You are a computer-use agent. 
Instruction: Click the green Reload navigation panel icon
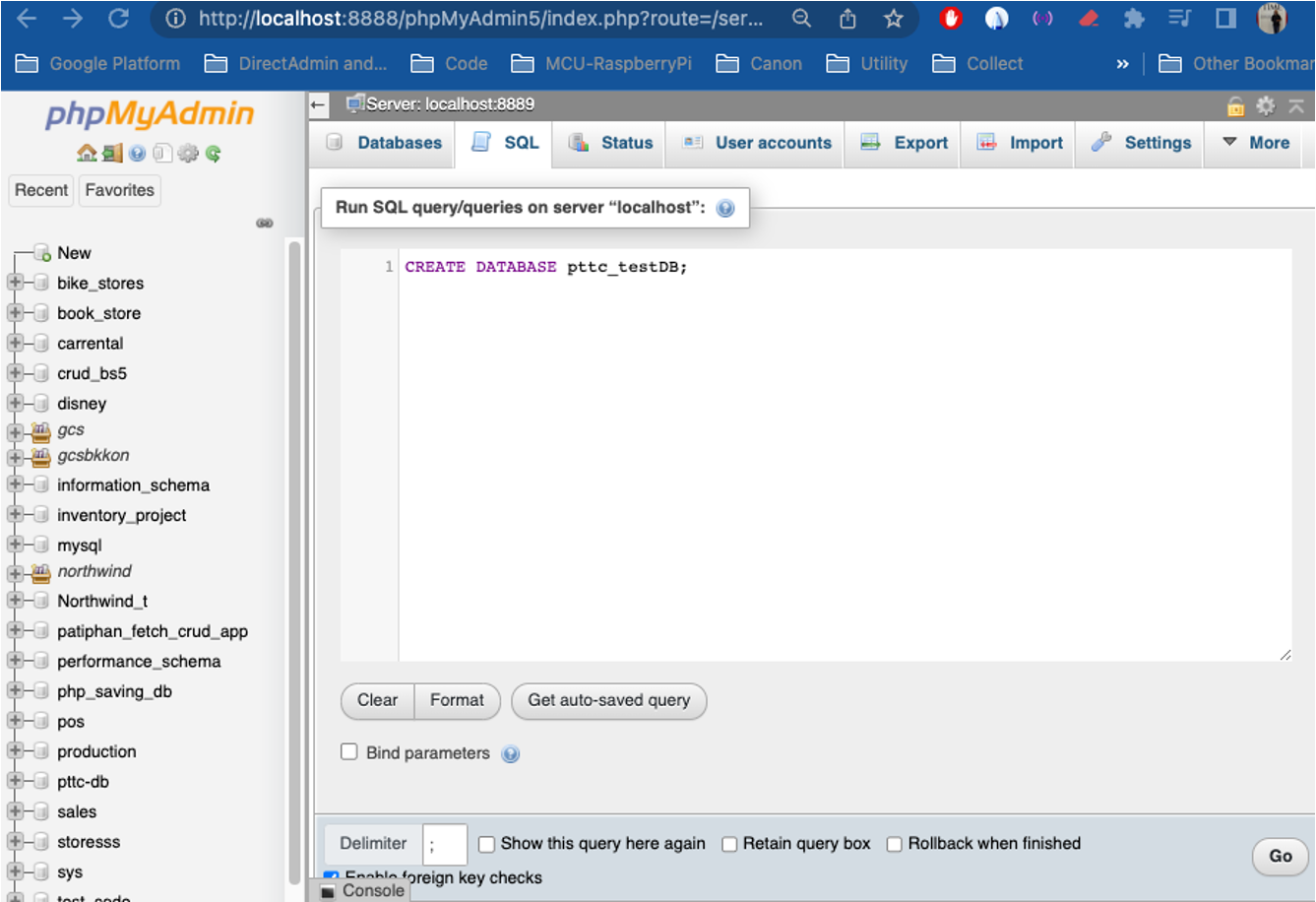(x=214, y=154)
